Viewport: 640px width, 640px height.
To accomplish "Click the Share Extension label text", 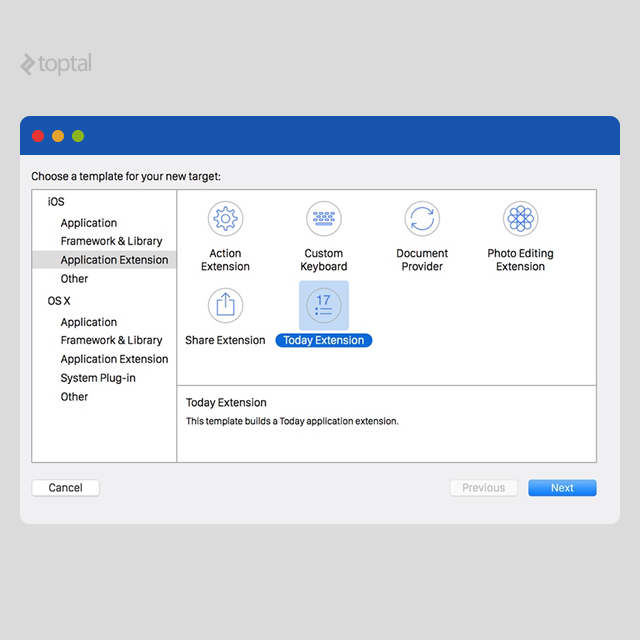I will click(225, 340).
